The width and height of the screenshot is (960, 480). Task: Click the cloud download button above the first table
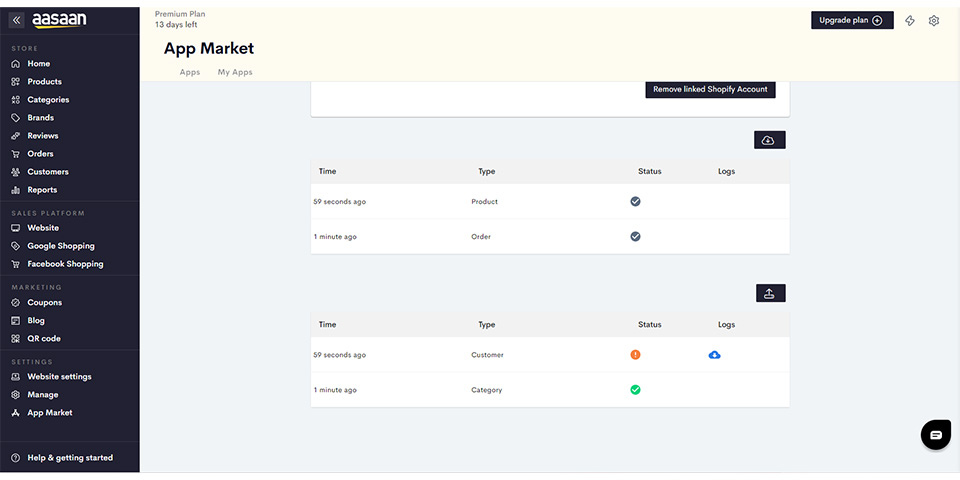[x=770, y=140]
